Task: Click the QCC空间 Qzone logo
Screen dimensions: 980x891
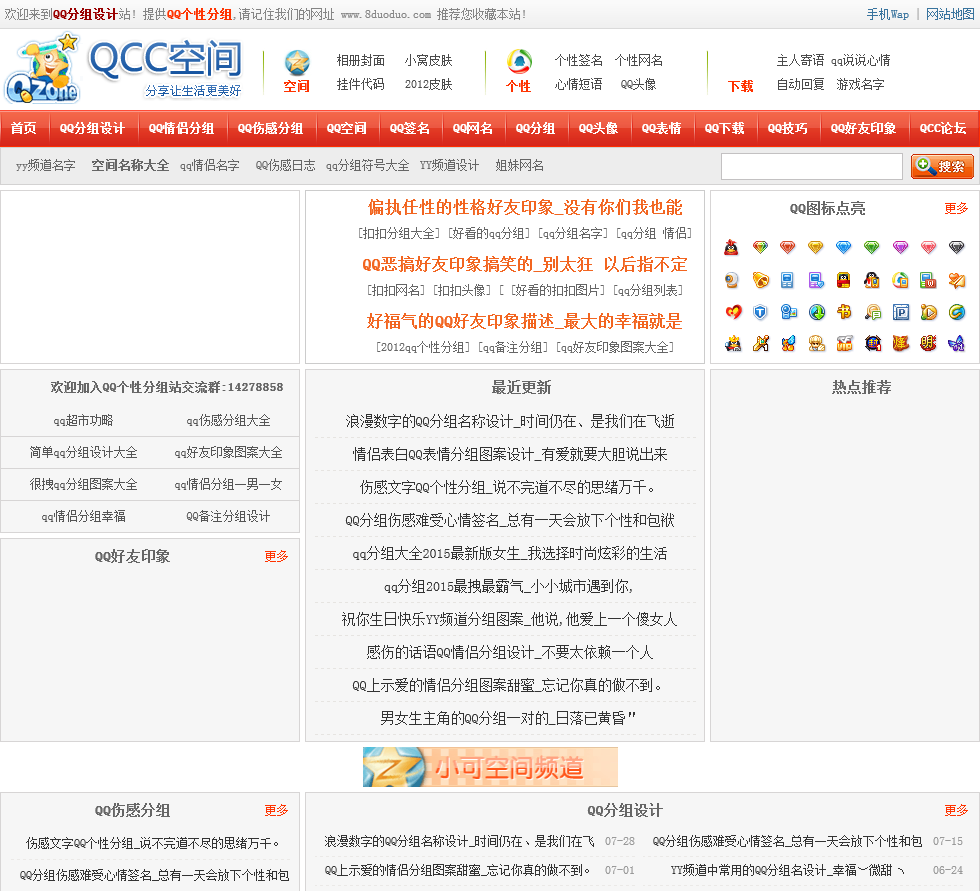Action: 124,69
